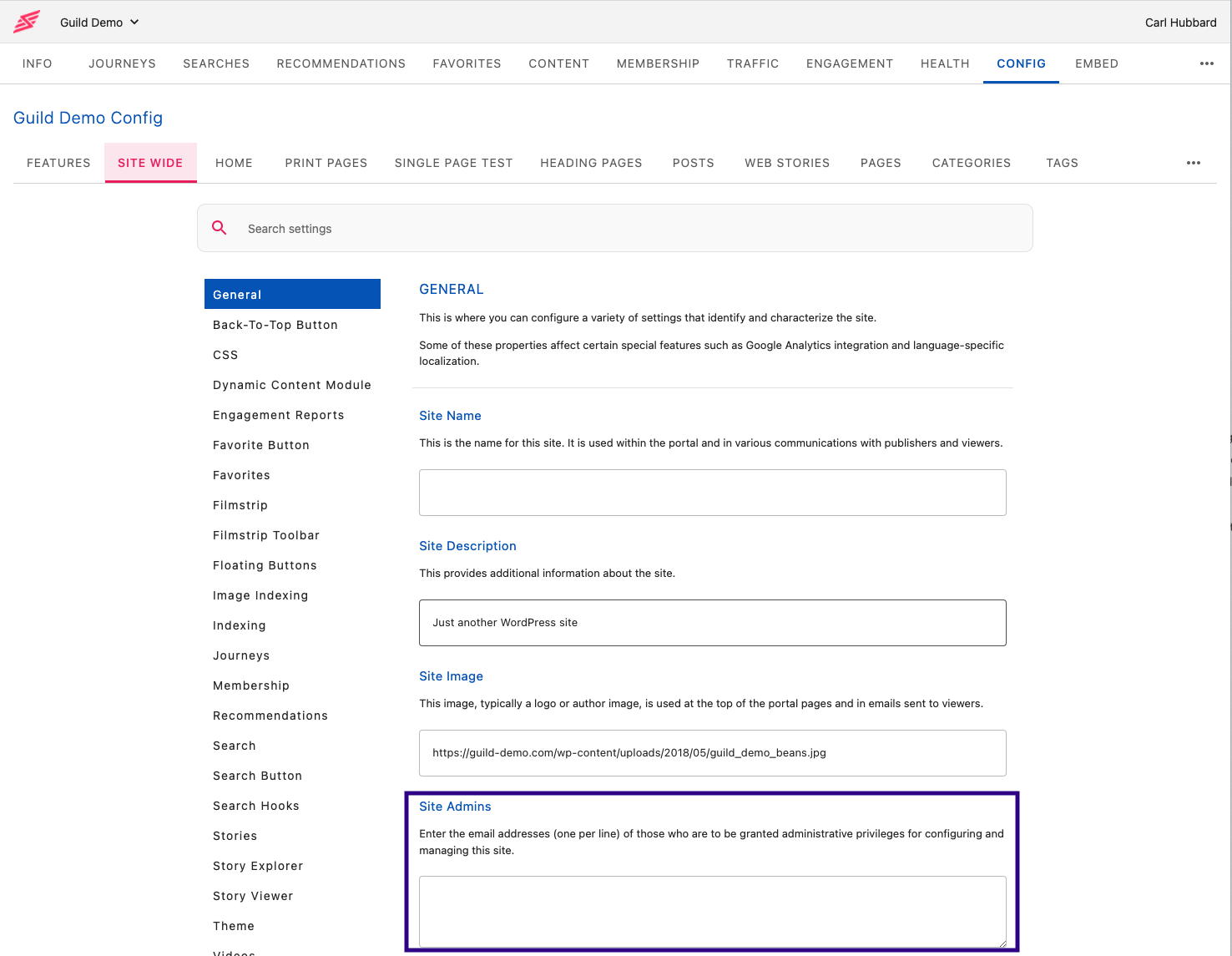The image size is (1232, 956).
Task: Open Filmstrip Toolbar settings
Action: click(x=265, y=535)
